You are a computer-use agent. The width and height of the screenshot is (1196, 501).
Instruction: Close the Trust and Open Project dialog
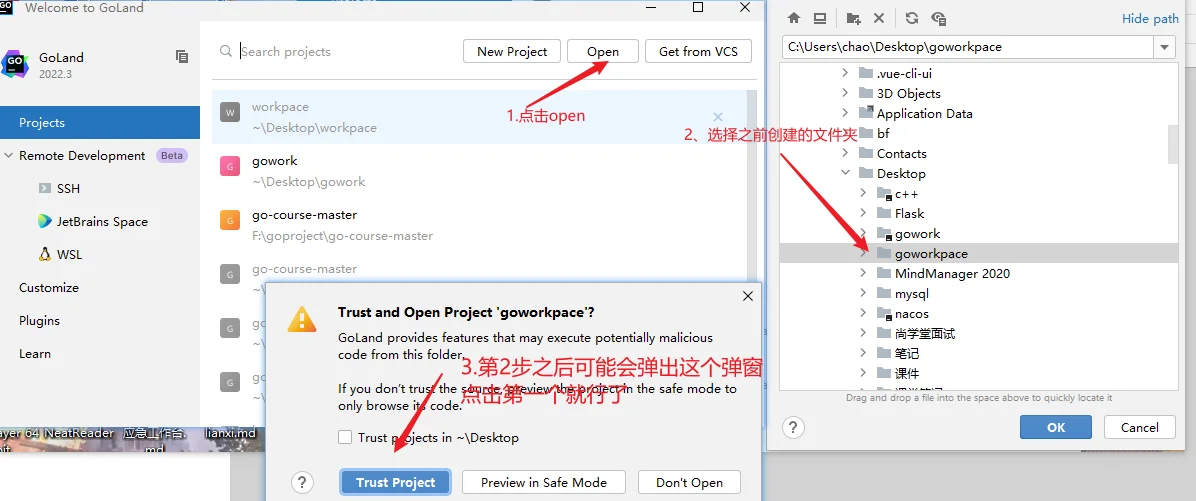pos(748,296)
